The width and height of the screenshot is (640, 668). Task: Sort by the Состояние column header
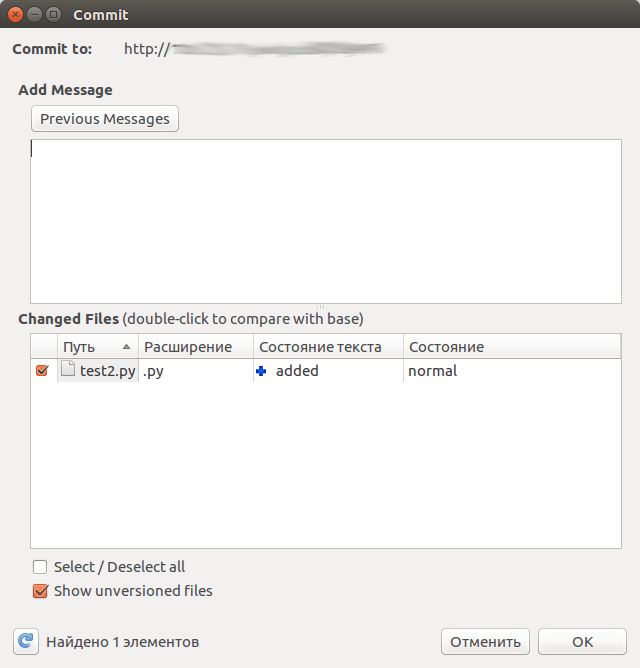coord(512,346)
